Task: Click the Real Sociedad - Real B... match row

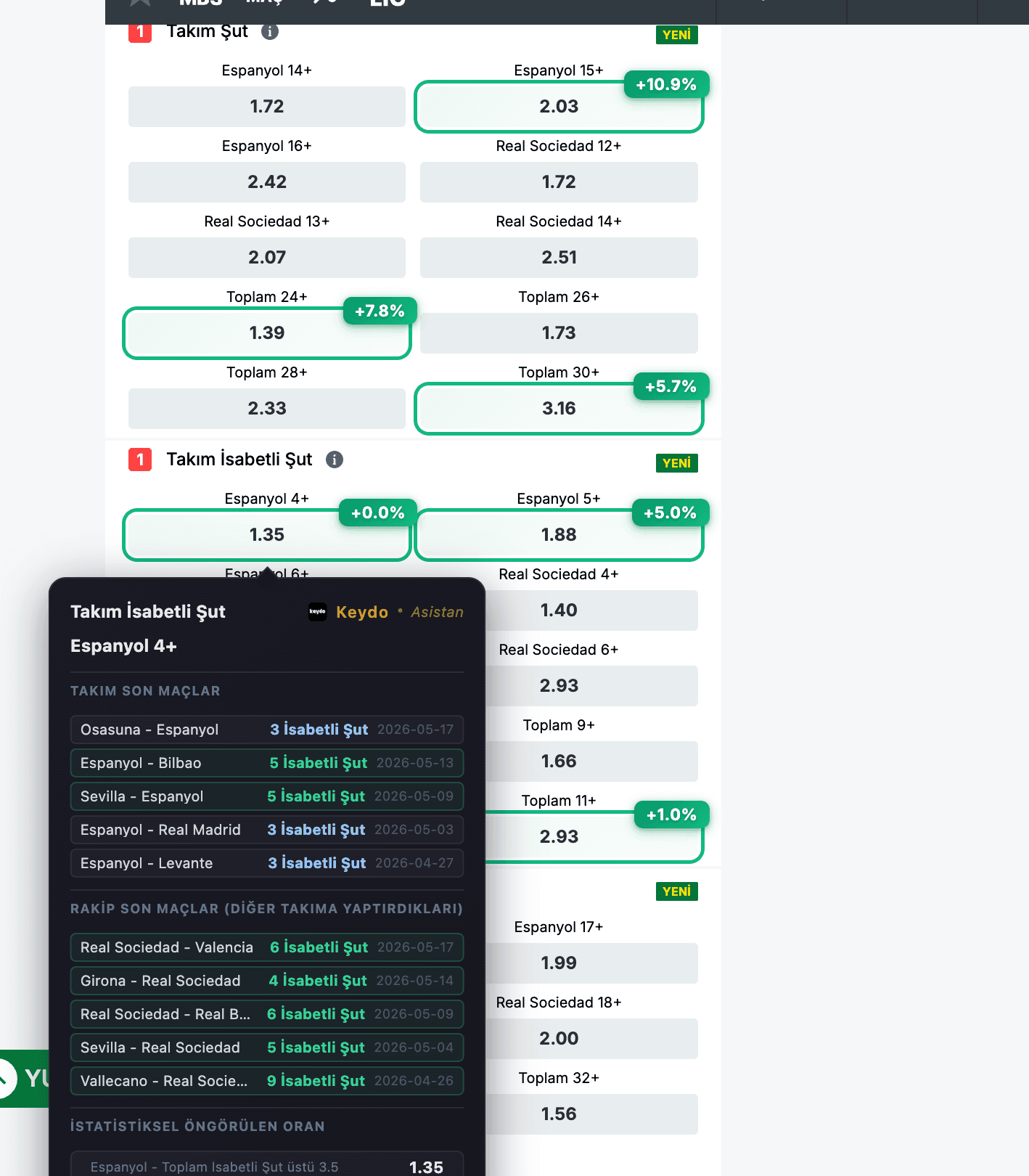Action: tap(267, 1014)
